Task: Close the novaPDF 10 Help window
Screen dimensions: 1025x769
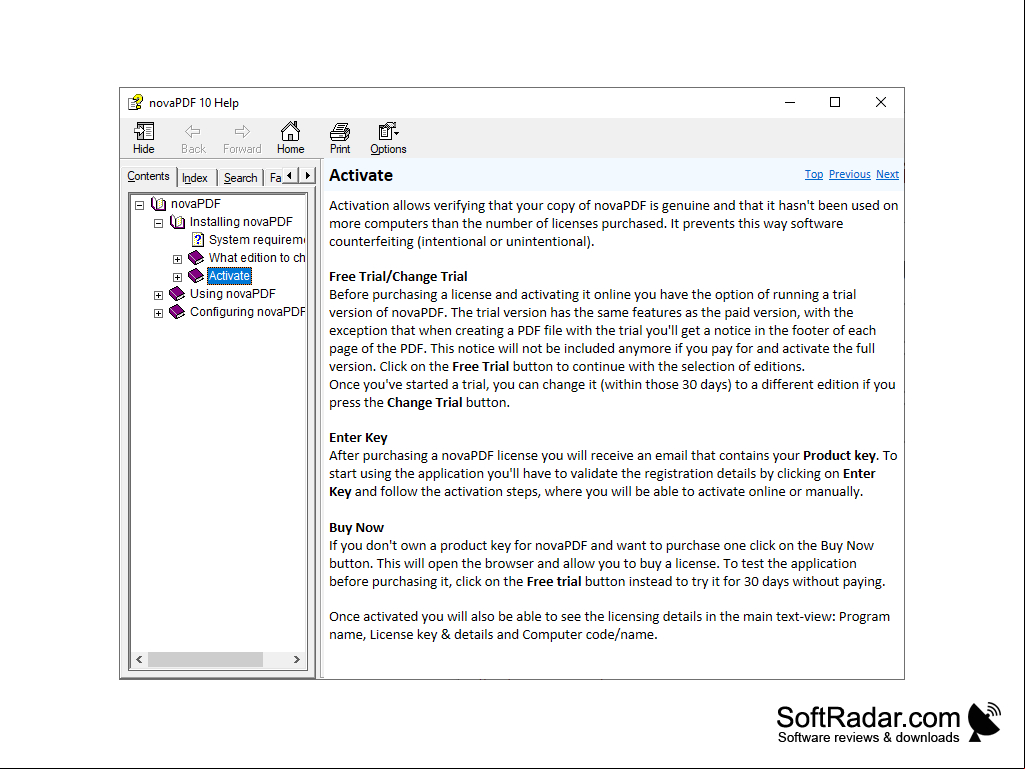Action: coord(881,103)
